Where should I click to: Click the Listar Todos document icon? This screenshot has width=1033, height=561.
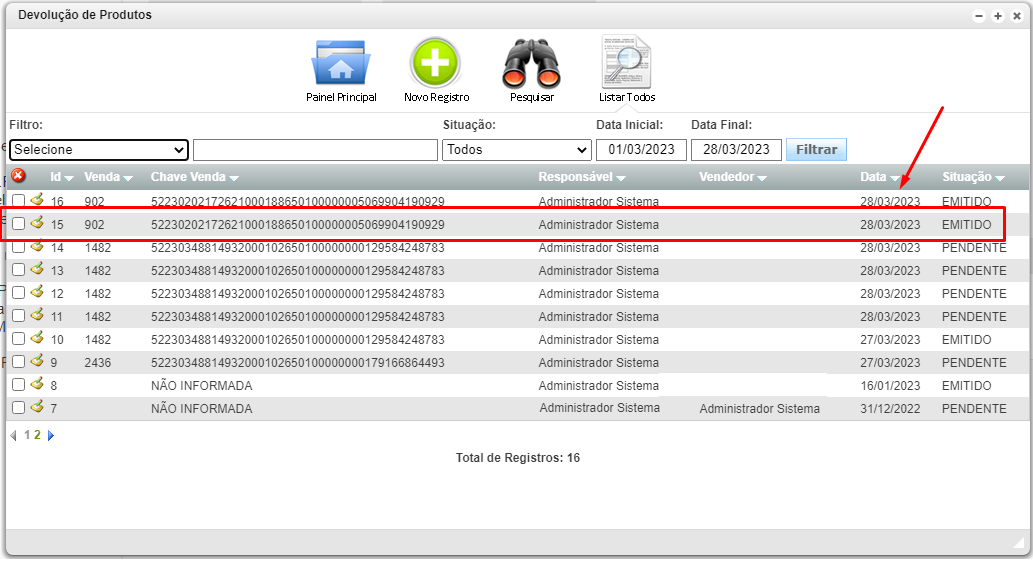[626, 63]
